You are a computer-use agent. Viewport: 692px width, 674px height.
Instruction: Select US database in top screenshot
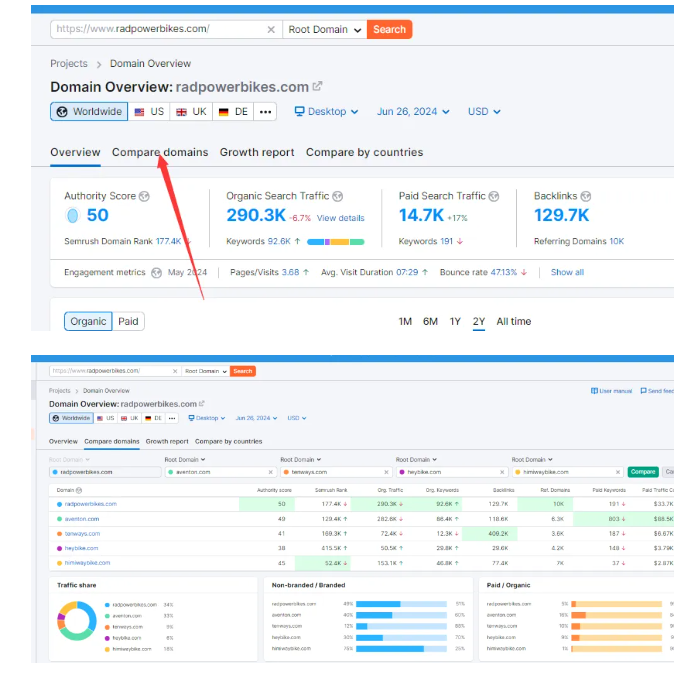click(149, 112)
